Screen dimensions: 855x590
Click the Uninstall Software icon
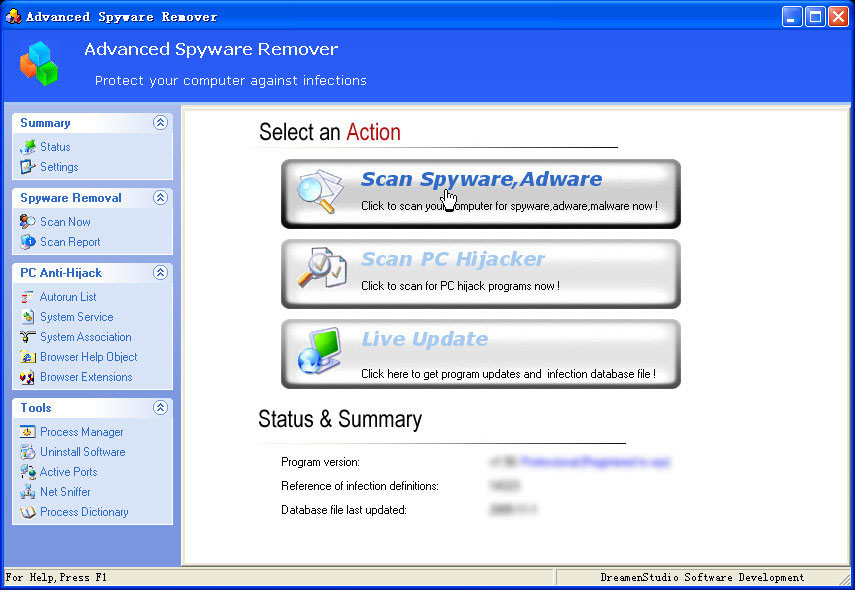pos(28,451)
